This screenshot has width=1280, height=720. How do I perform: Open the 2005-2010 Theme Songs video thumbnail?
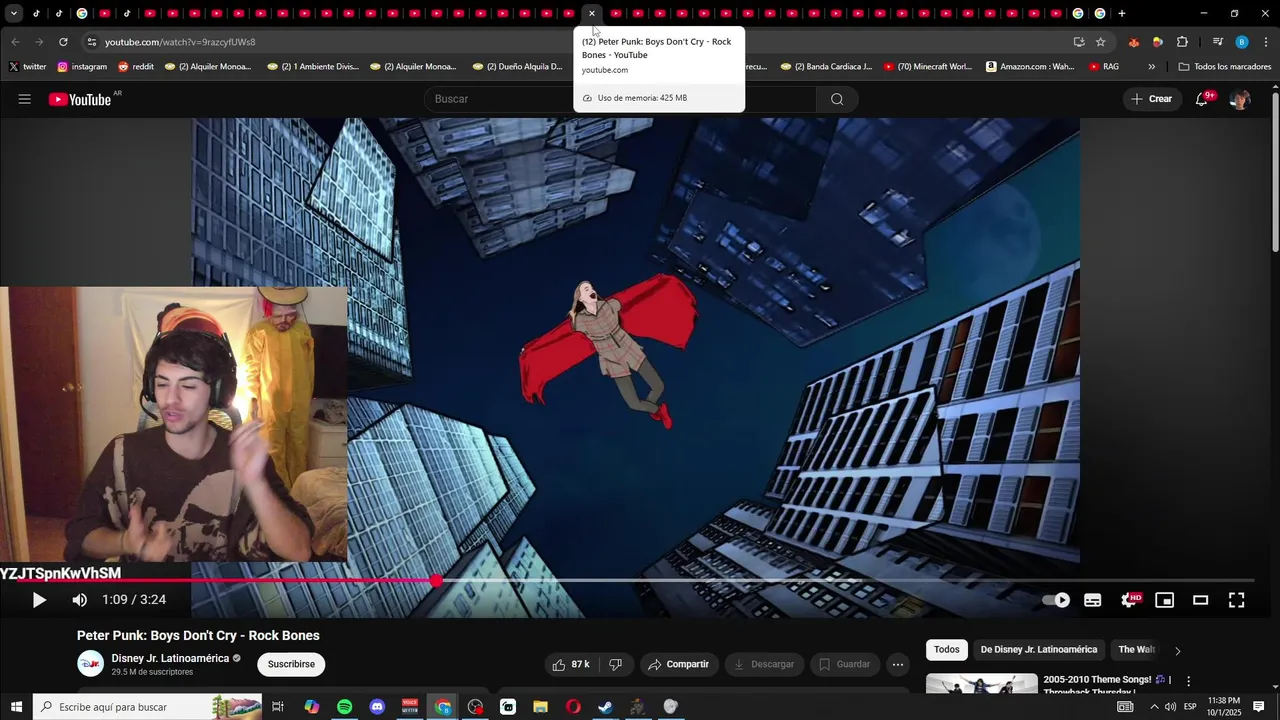(x=982, y=683)
